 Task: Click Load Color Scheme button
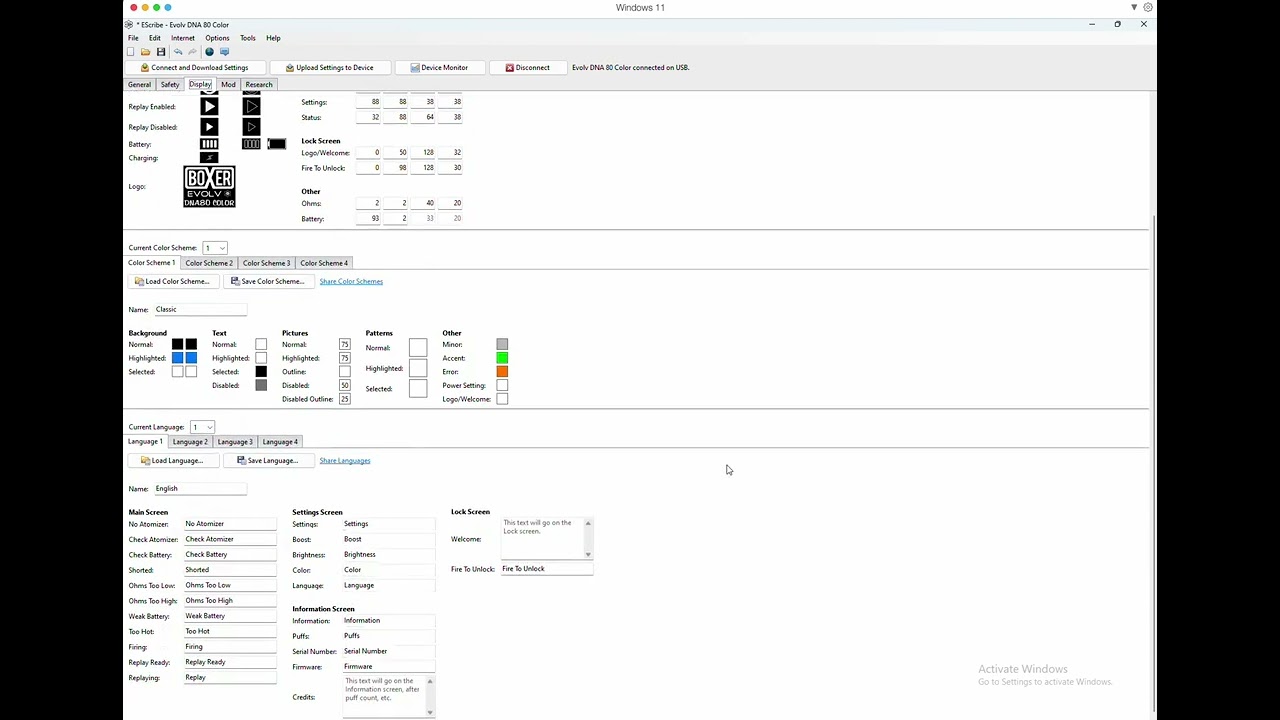(171, 281)
